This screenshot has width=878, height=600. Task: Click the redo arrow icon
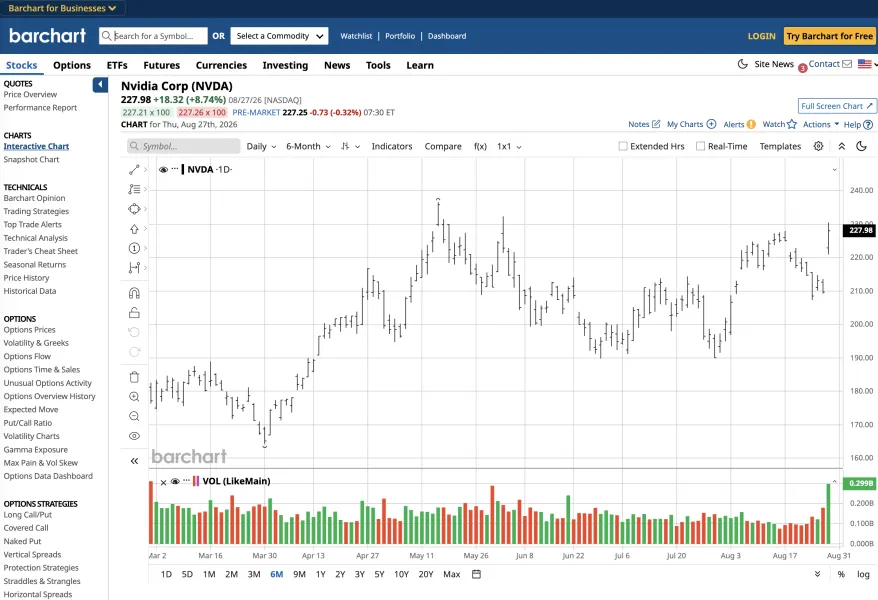coord(134,352)
